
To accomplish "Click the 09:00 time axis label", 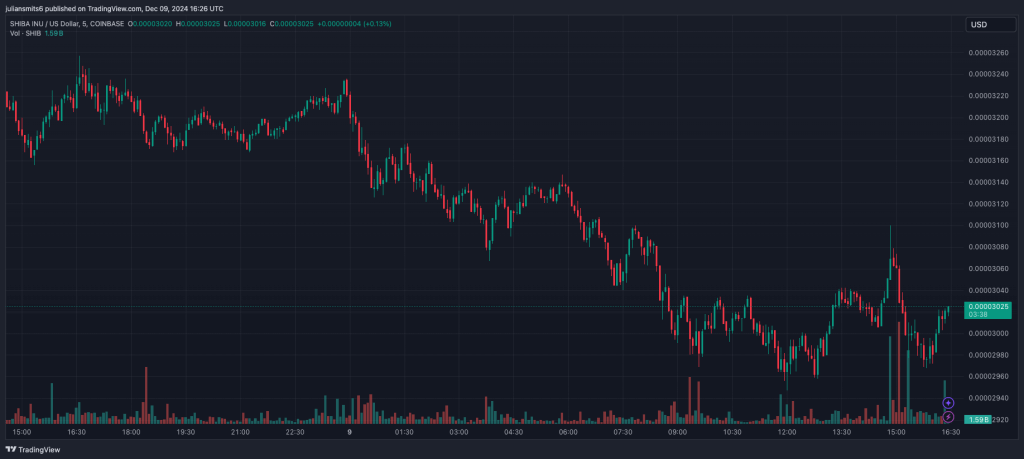I will pyautogui.click(x=677, y=432).
